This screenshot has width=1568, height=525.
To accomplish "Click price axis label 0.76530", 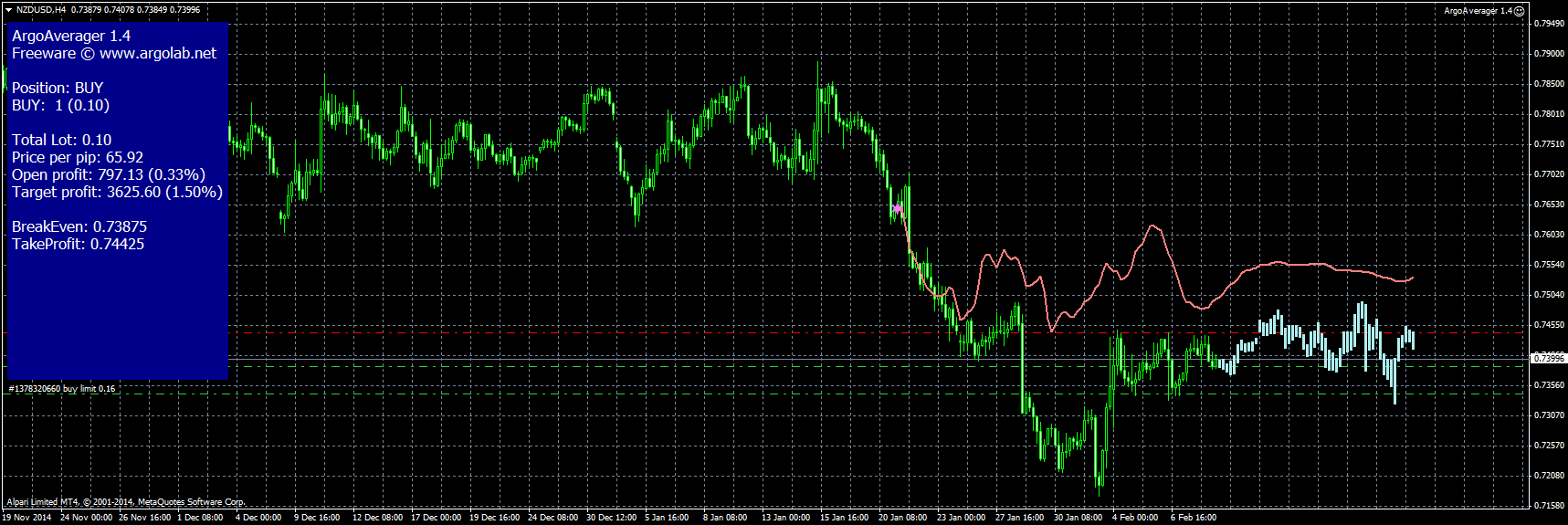I will coord(1548,205).
